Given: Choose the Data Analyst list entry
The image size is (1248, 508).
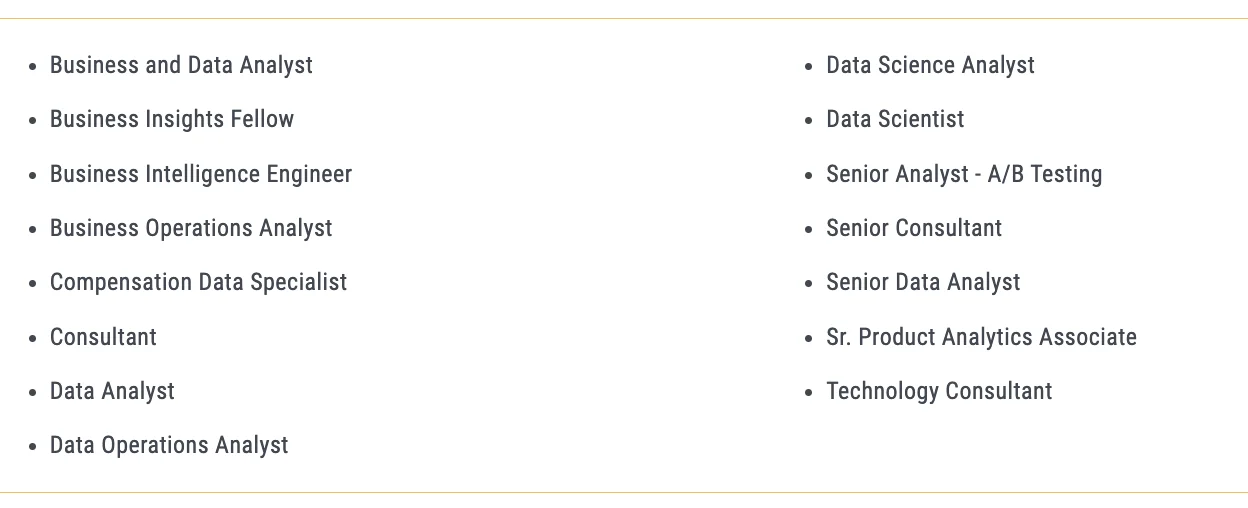Looking at the screenshot, I should coord(112,391).
